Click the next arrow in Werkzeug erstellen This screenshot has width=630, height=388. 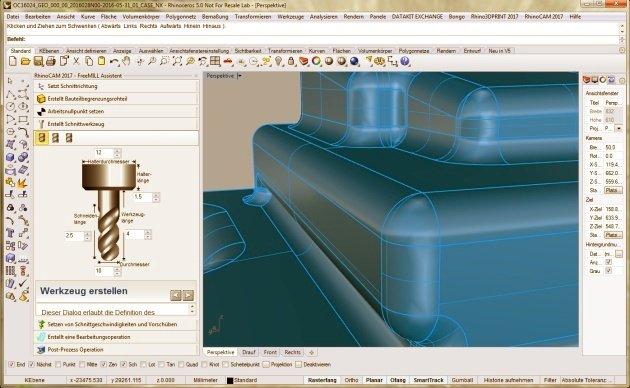tap(188, 295)
